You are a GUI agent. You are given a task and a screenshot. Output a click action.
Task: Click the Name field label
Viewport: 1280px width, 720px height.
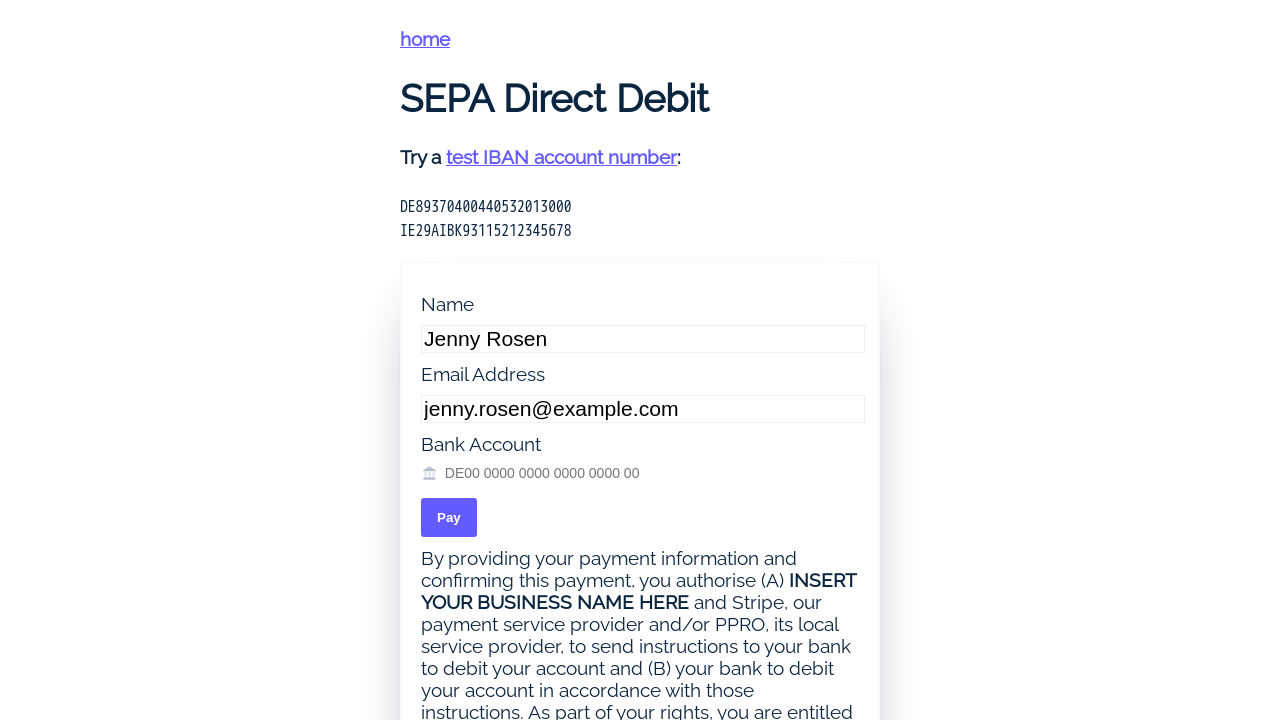click(447, 304)
